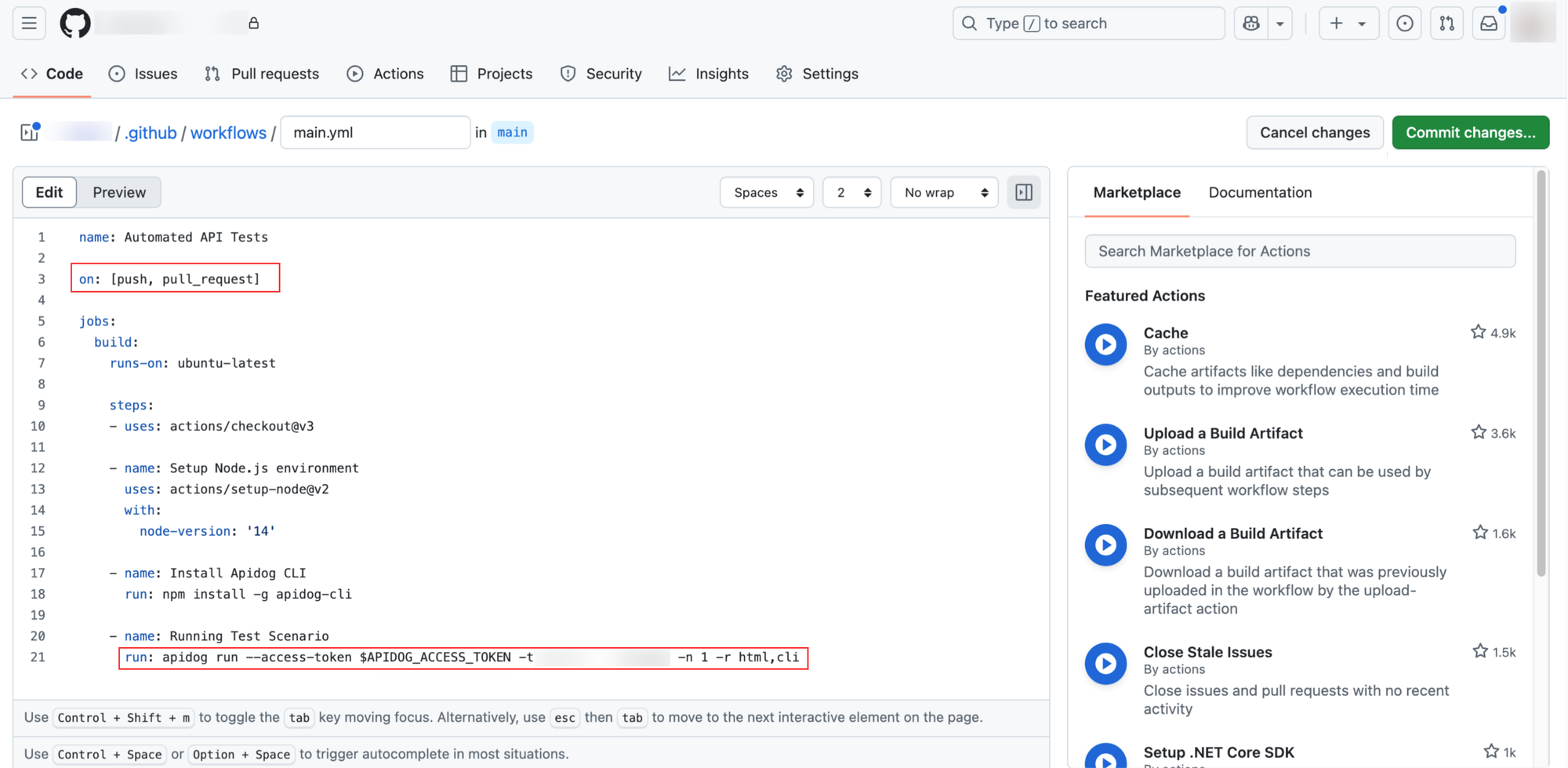Open Upload a Build Artifact action
Image resolution: width=1568 pixels, height=768 pixels.
(1223, 433)
